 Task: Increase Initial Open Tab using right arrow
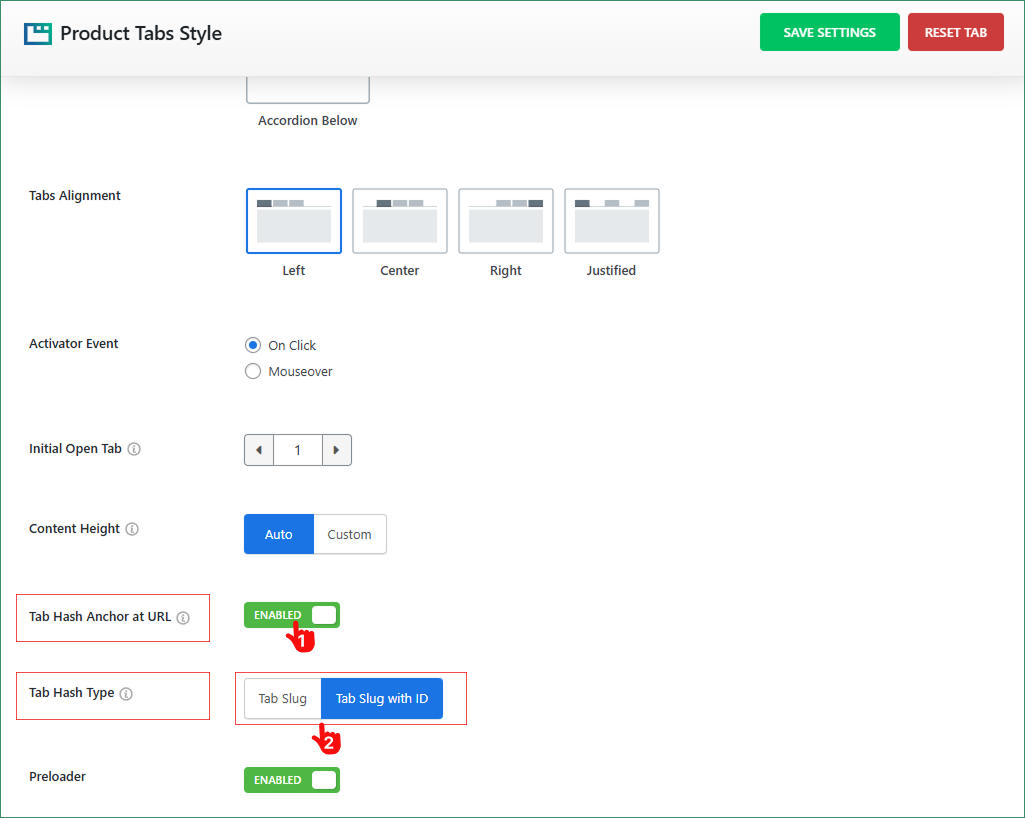tap(337, 450)
